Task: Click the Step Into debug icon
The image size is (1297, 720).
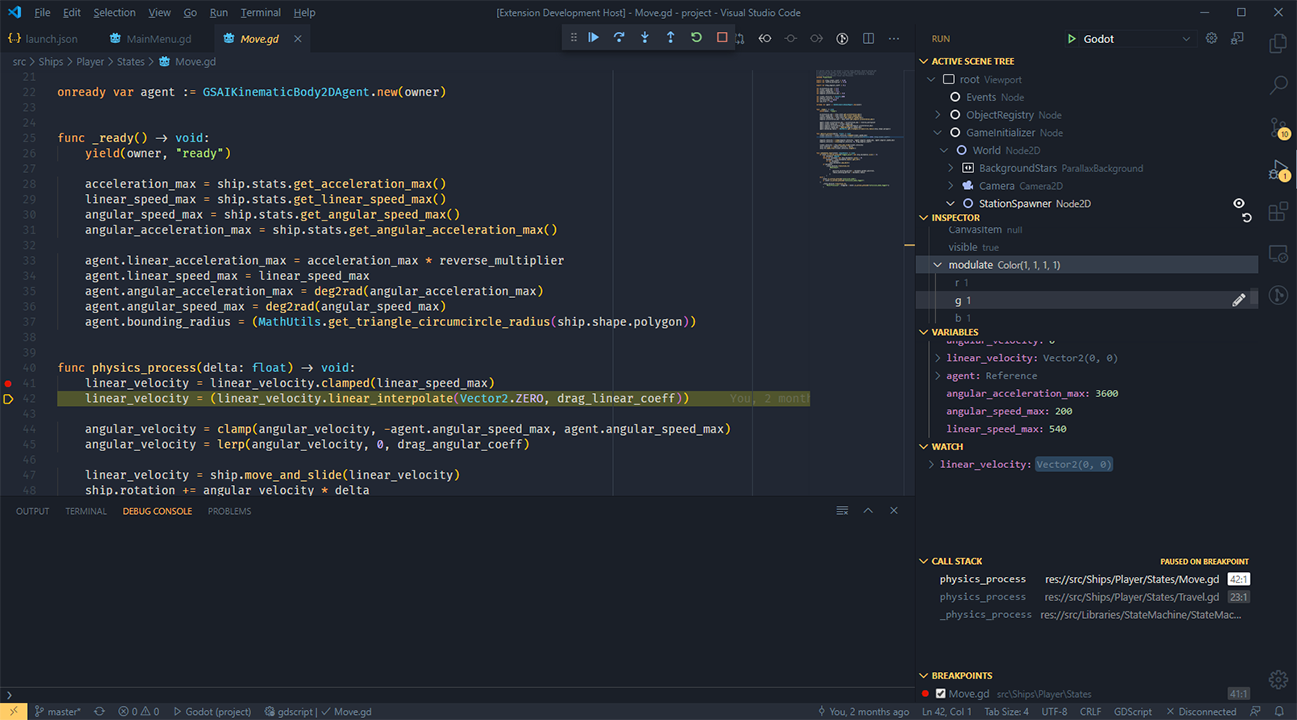Action: point(643,37)
